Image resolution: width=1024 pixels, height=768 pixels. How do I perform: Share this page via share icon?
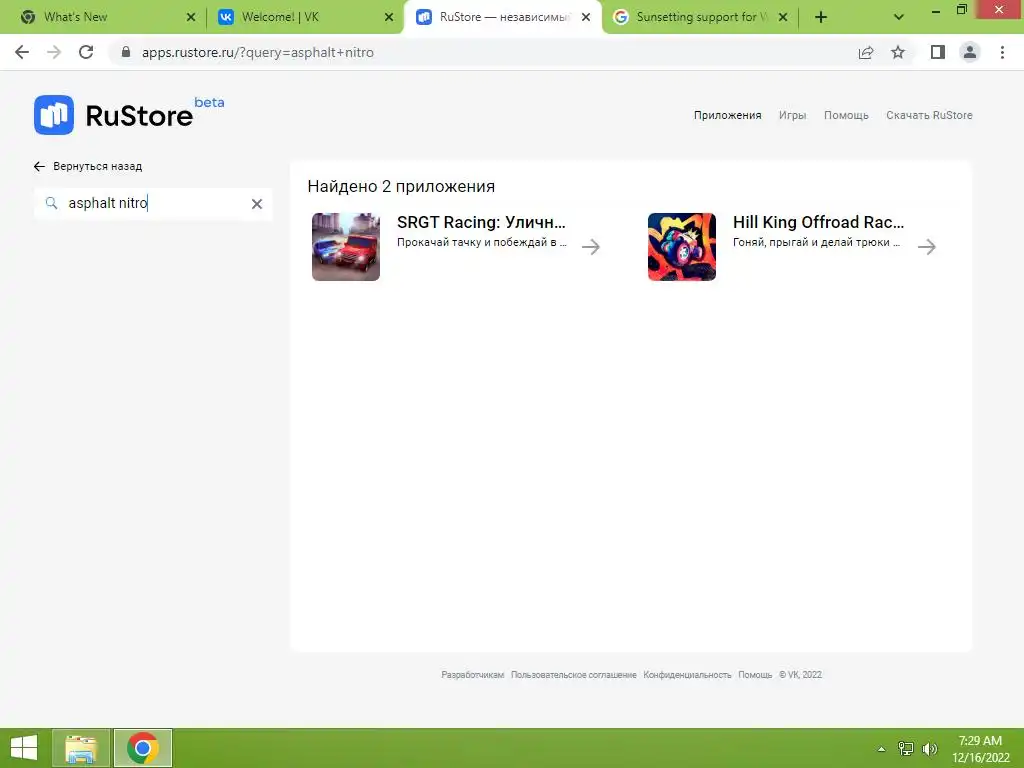[866, 52]
